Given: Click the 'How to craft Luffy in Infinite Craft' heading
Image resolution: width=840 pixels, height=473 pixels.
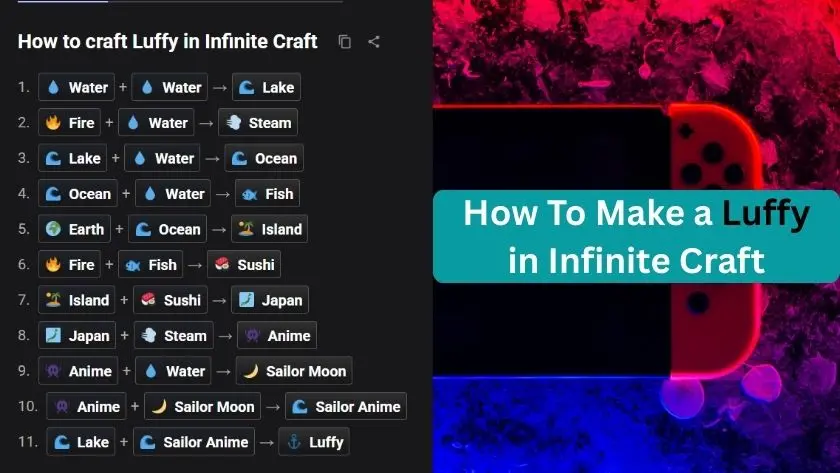Looking at the screenshot, I should (x=168, y=41).
